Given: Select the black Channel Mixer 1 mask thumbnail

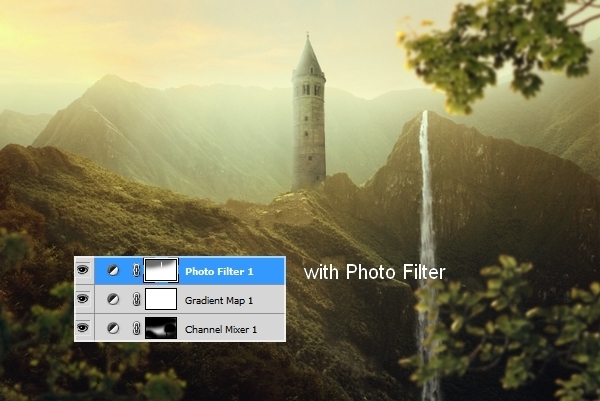Looking at the screenshot, I should pos(160,328).
